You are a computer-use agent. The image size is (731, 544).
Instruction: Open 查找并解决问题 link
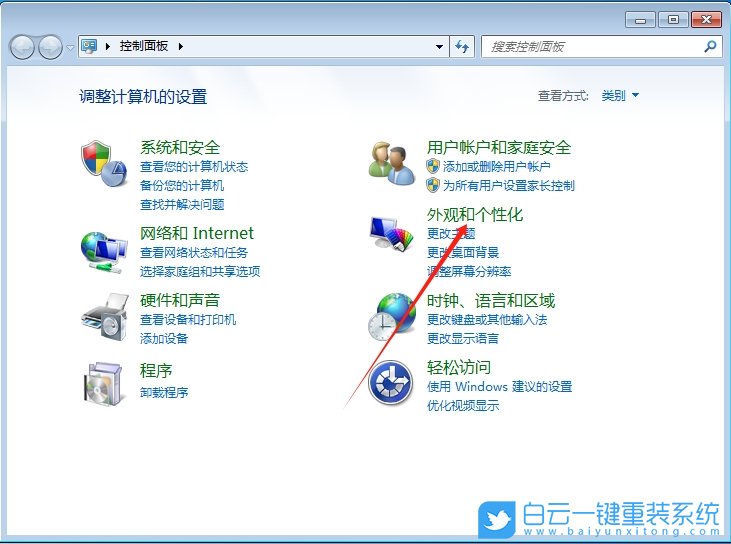(182, 204)
